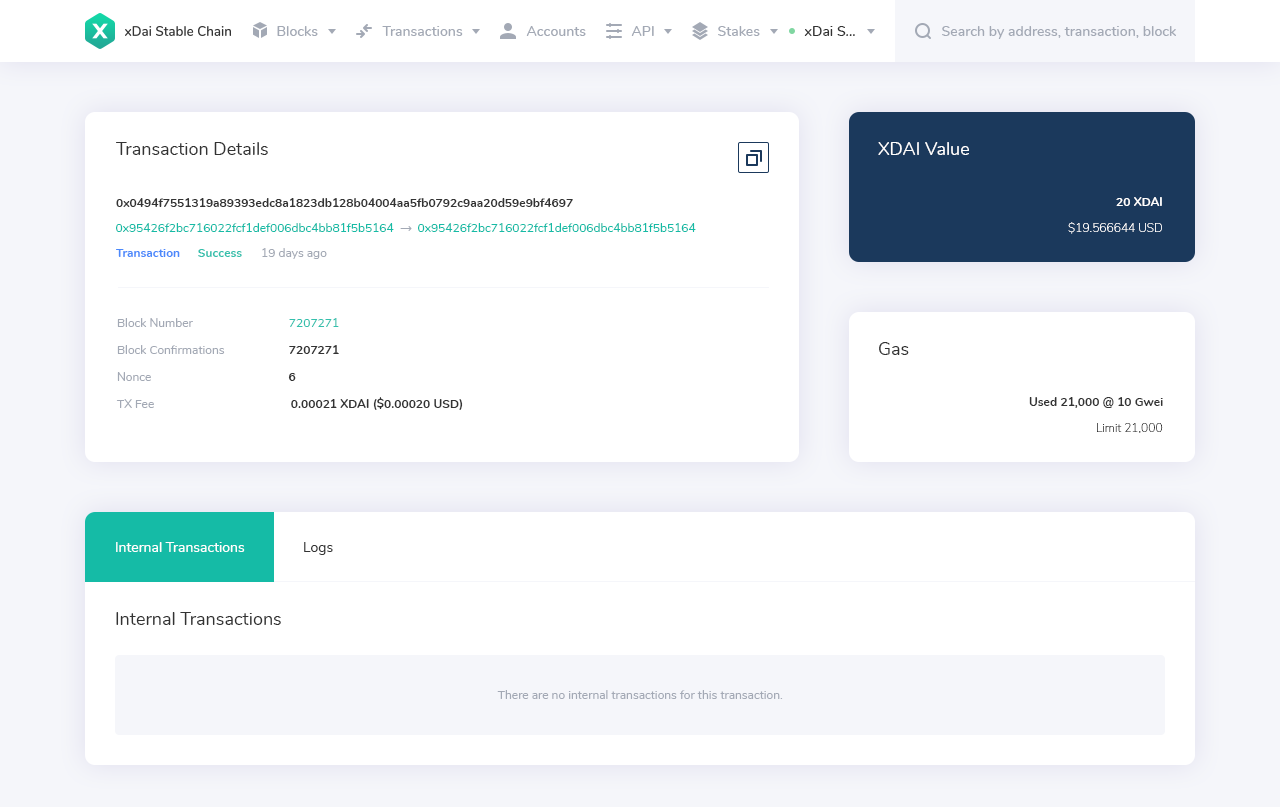Click the xDai hexagon logo icon
The image size is (1280, 807).
click(100, 31)
